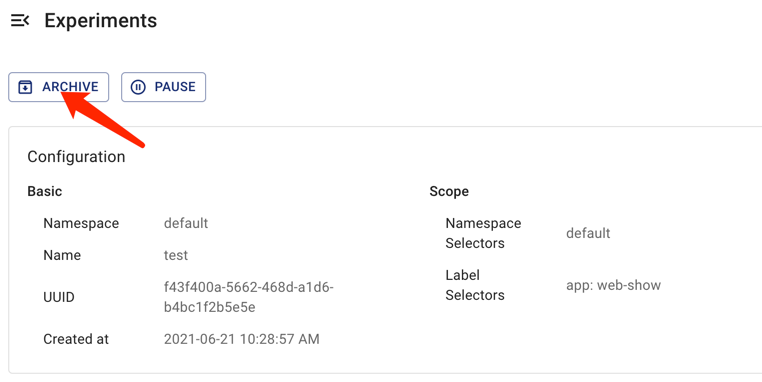Click the Namespace Selectors field label
This screenshot has height=382, width=762.
(x=483, y=233)
